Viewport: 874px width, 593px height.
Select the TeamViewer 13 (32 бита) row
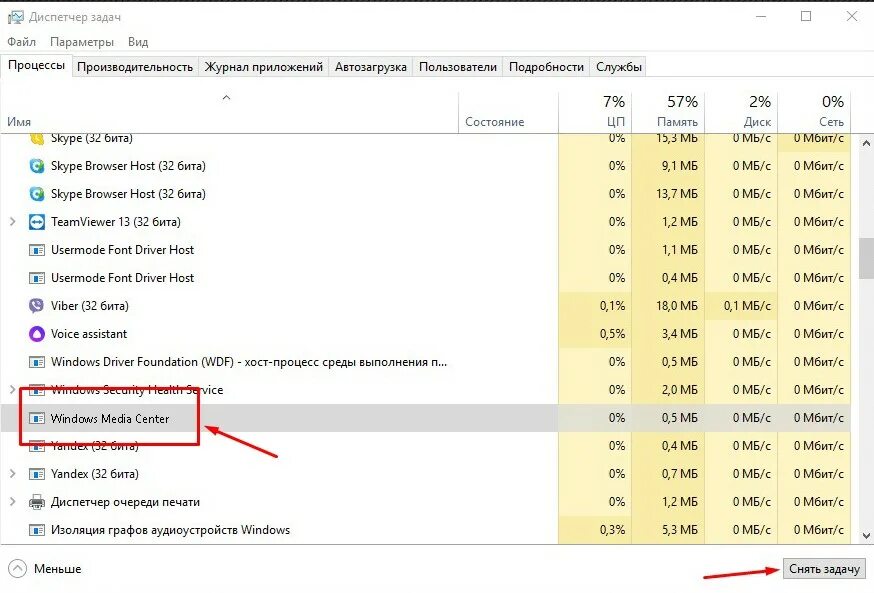click(425, 222)
